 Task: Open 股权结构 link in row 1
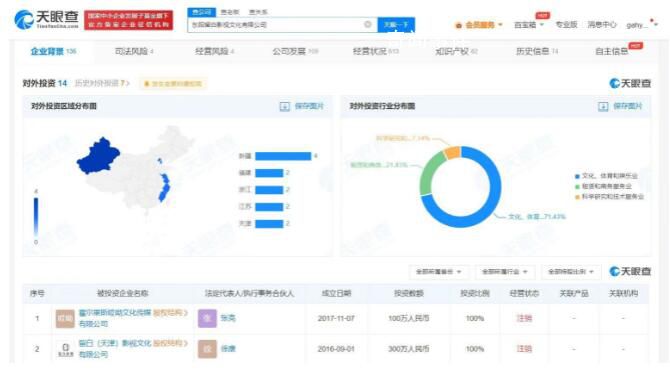point(170,313)
